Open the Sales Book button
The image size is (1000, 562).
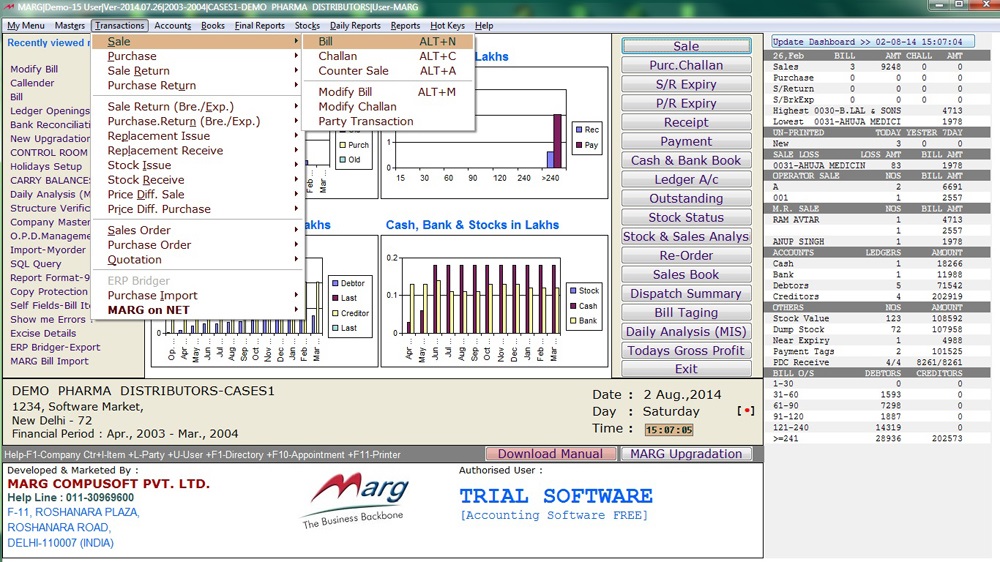(686, 274)
